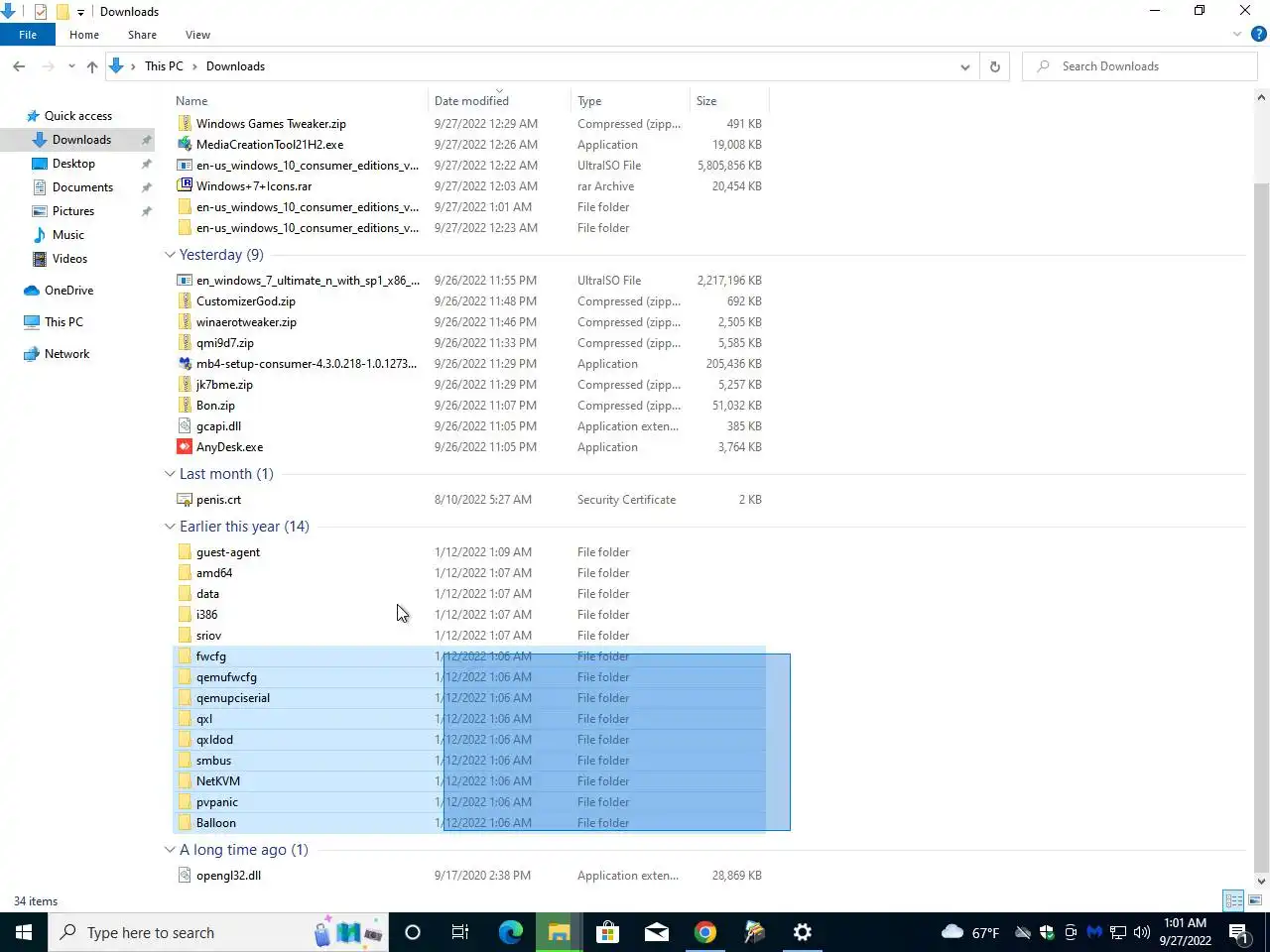Screen dimensions: 1270x952
Task: Click the Search Downloads box
Action: coord(1139,66)
